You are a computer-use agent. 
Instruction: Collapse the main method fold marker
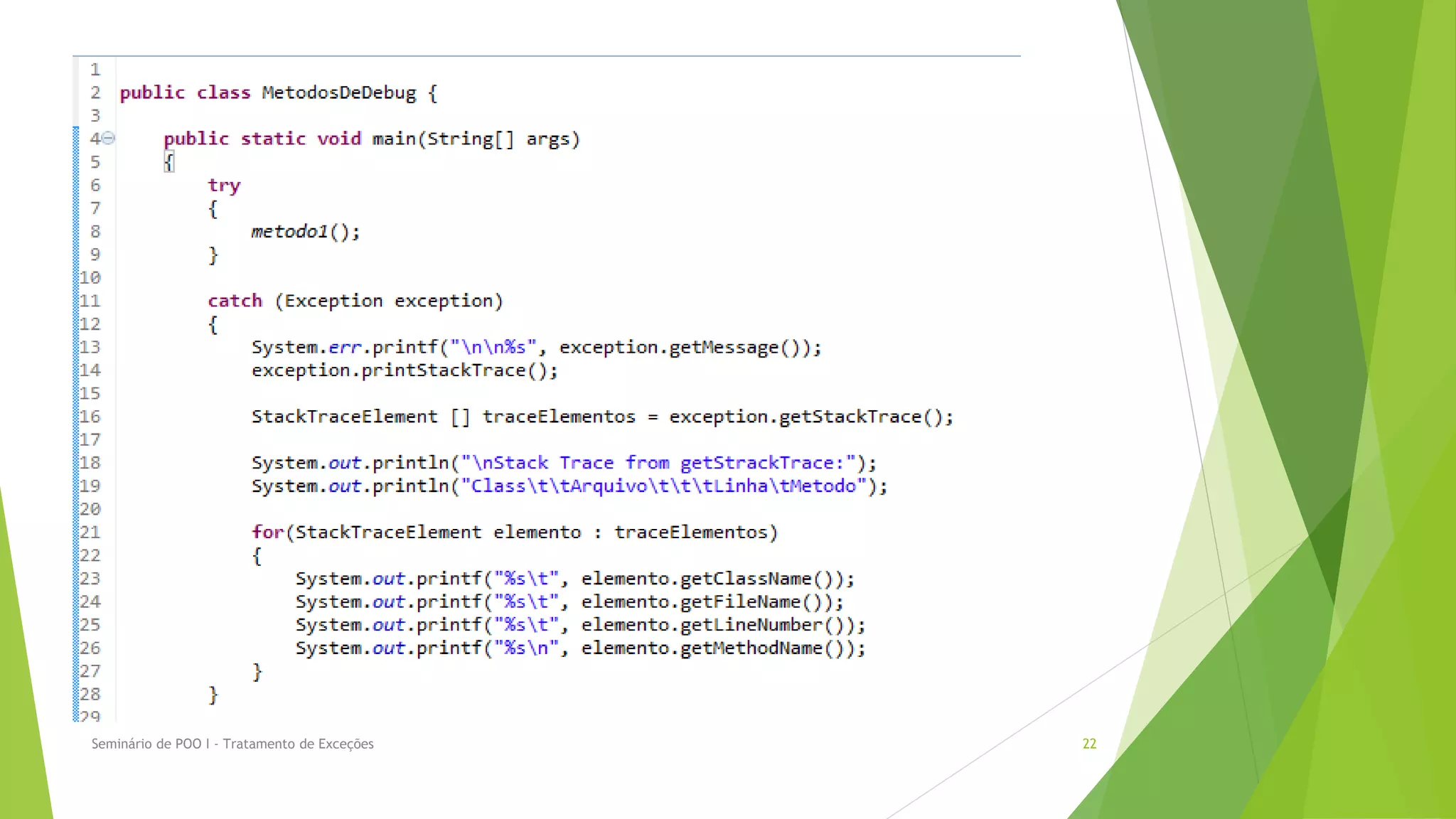[x=108, y=139]
